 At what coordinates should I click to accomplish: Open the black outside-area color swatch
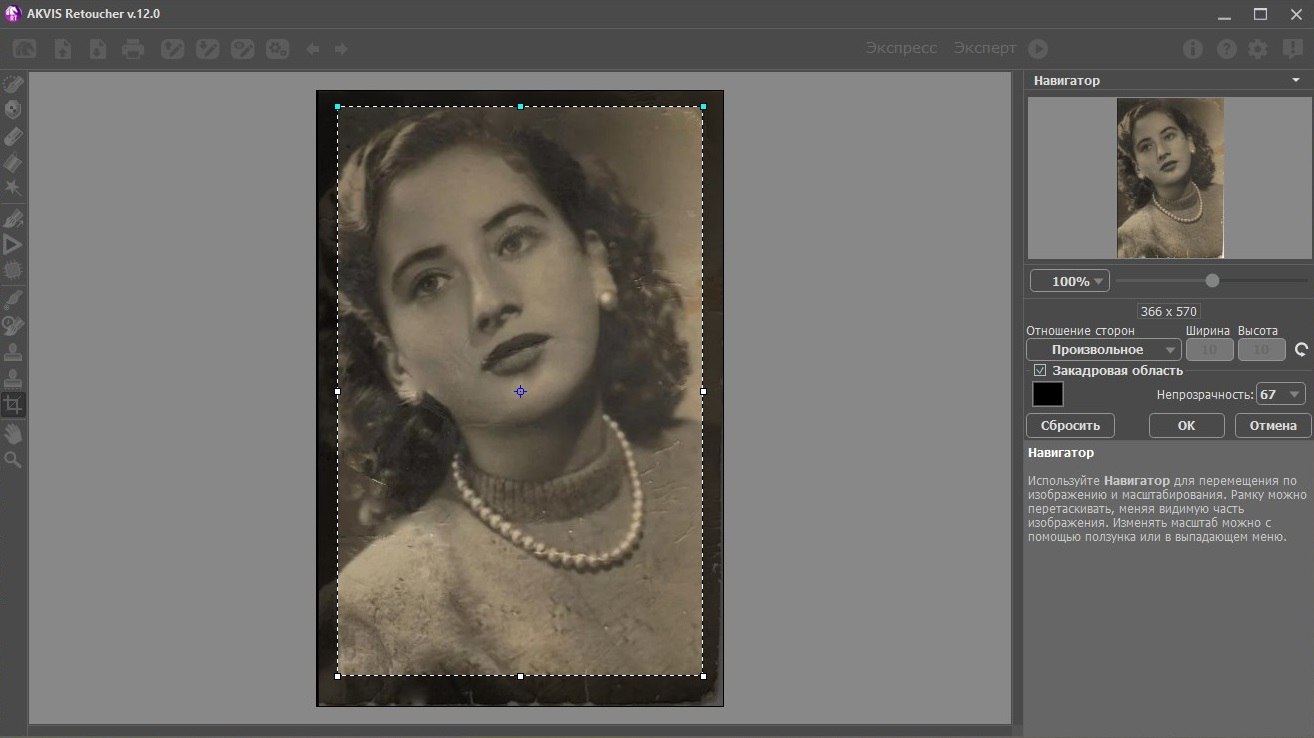point(1048,394)
